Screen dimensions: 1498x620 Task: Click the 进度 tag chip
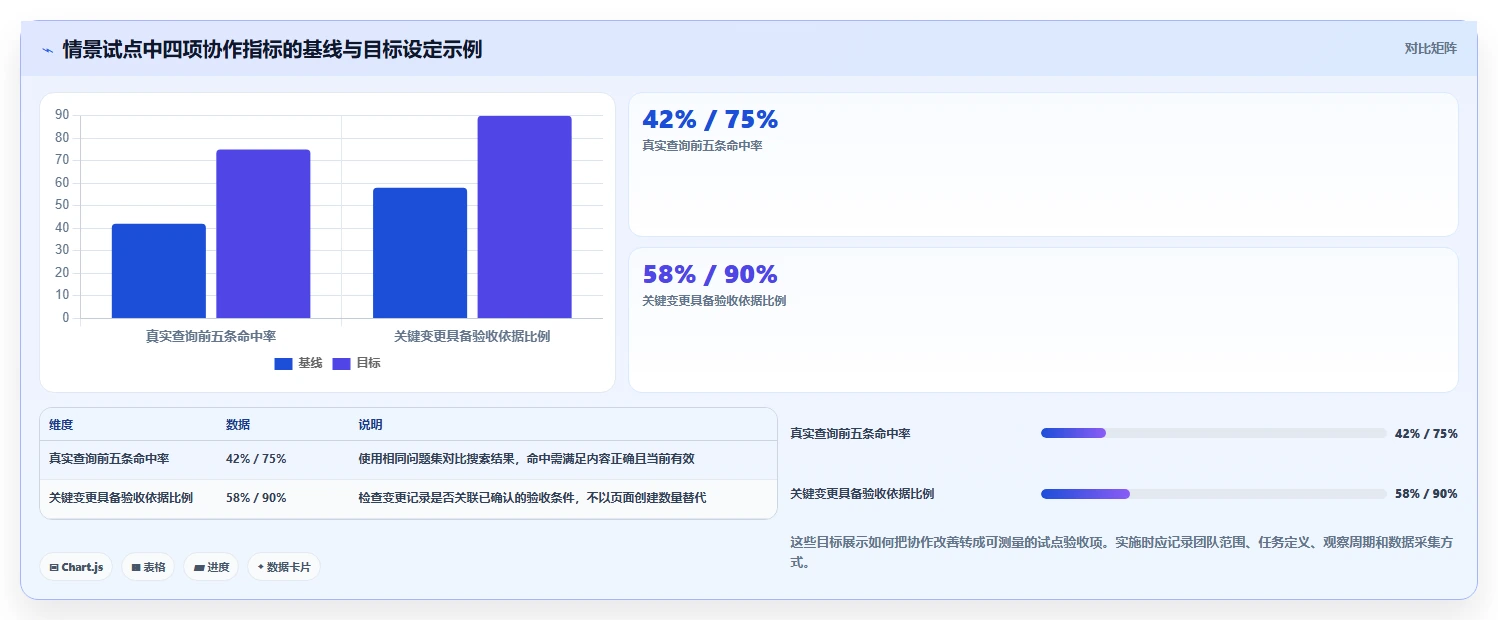[211, 567]
